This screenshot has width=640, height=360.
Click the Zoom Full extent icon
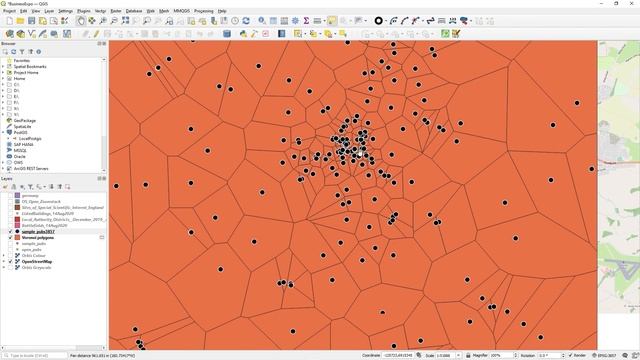pyautogui.click(x=125, y=21)
